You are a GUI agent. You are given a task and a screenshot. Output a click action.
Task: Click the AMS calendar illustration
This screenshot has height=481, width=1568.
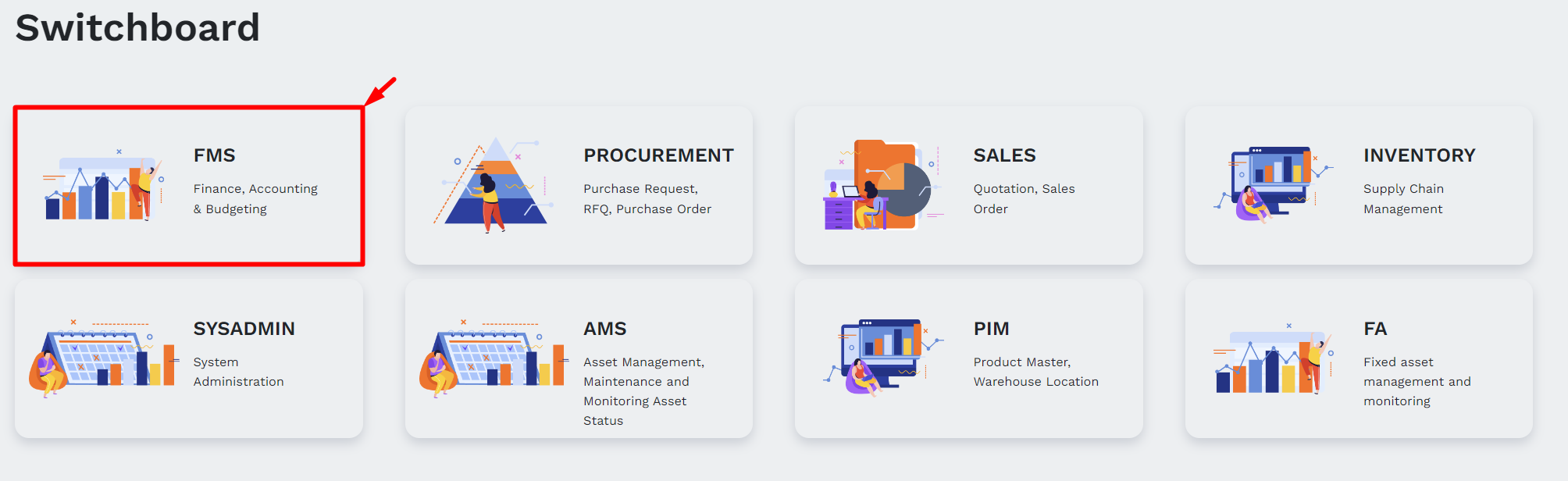tap(492, 359)
